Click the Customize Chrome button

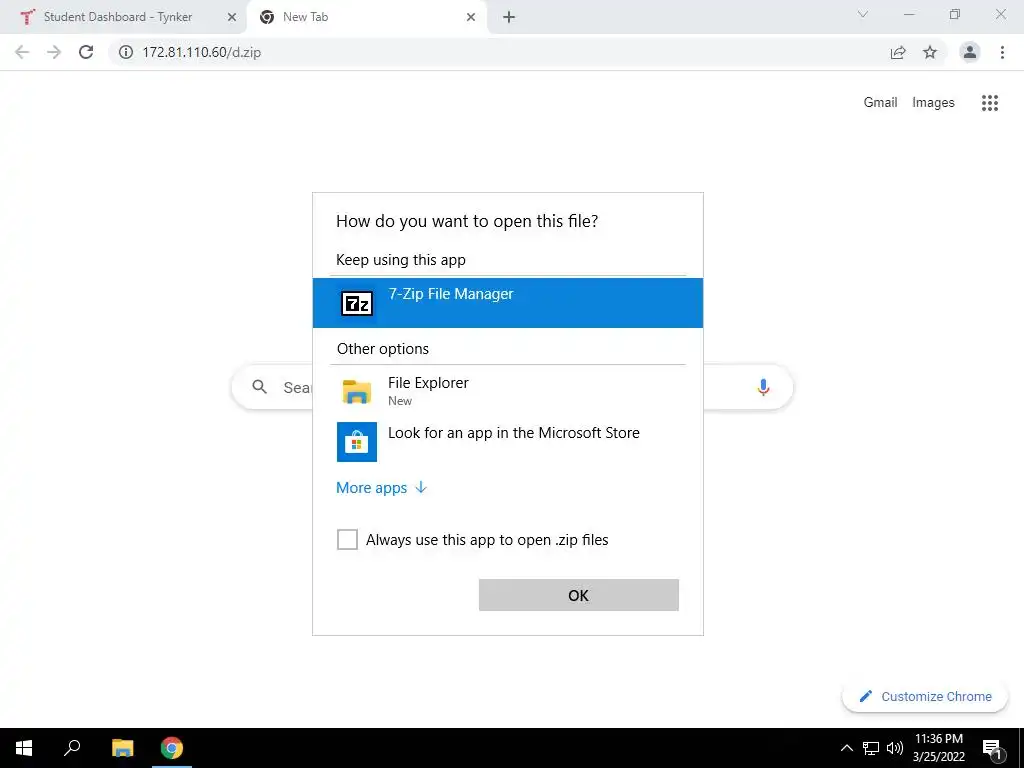(925, 696)
